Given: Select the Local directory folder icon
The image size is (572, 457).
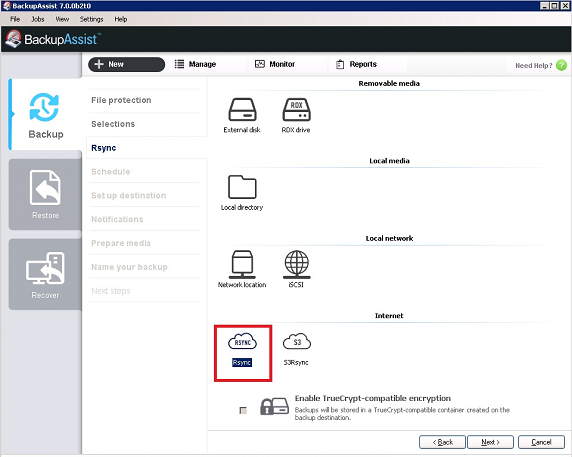Looking at the screenshot, I should [242, 186].
